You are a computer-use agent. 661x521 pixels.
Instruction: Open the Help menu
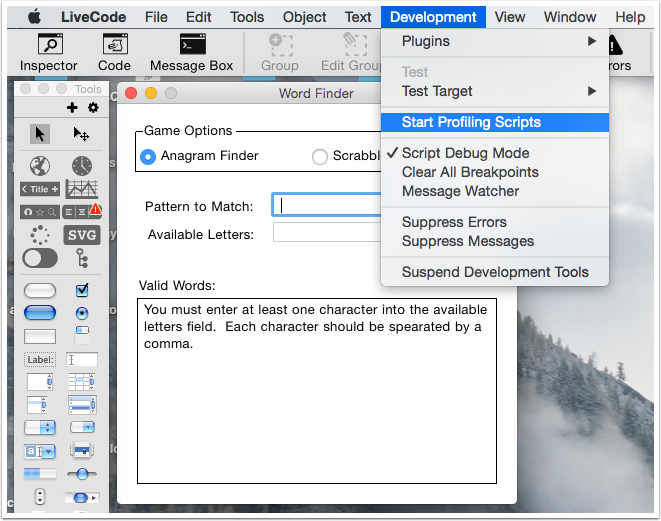(630, 17)
